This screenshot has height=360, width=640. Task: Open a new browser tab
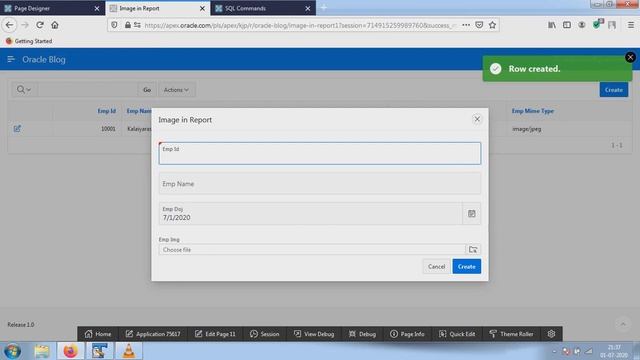click(324, 8)
